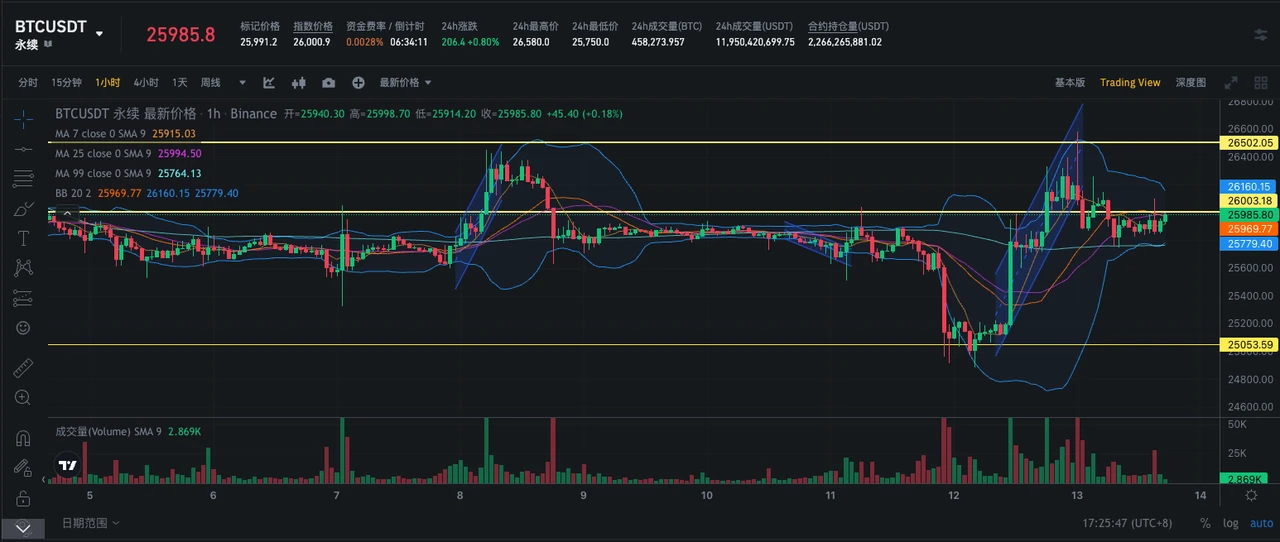Click the 25053.59 horizontal line price label
The image size is (1280, 542).
pos(1250,345)
